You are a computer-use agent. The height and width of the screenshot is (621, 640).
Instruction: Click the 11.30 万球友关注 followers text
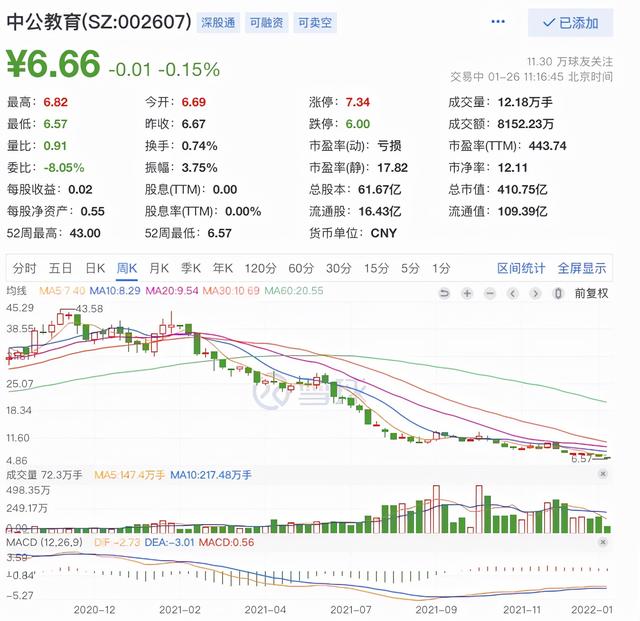click(570, 62)
